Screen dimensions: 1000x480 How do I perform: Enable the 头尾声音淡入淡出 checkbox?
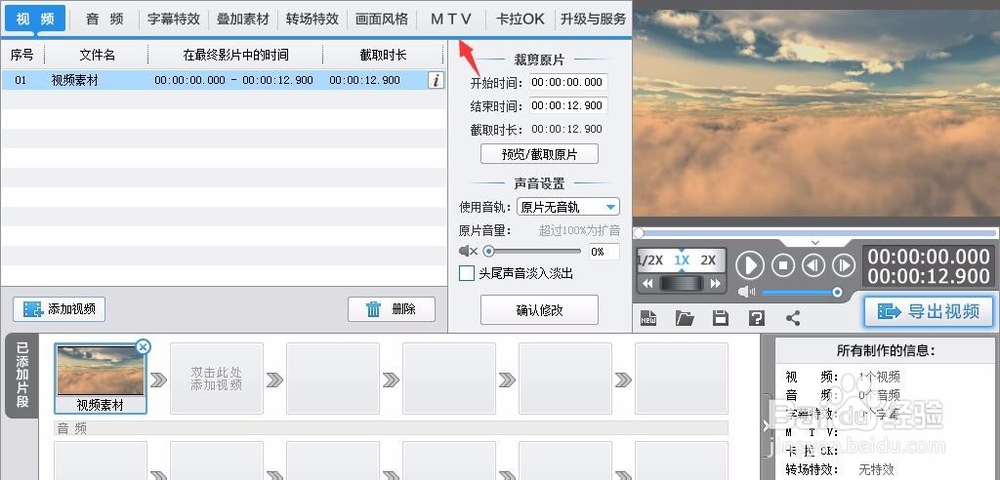(467, 273)
